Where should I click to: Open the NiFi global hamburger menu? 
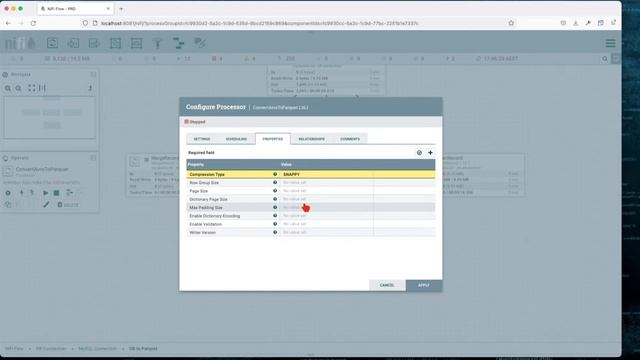tap(611, 43)
